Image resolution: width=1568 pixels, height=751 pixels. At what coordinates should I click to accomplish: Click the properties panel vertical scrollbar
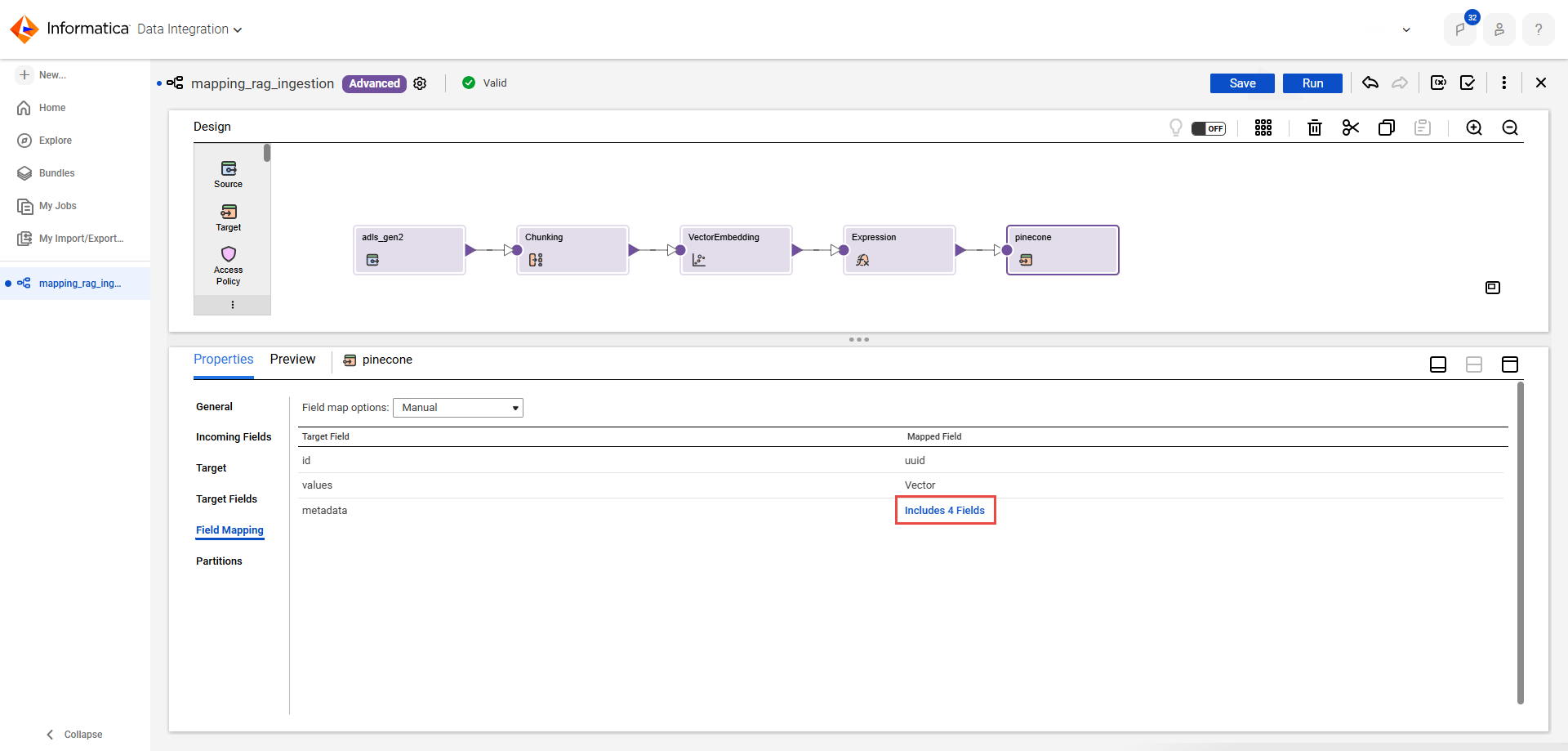coord(1521,543)
